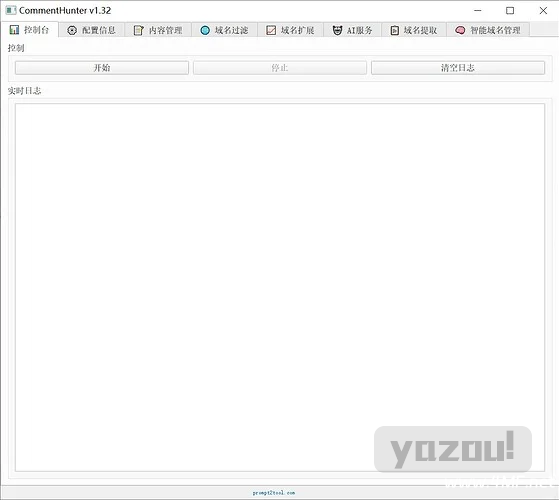Screen dimensions: 559x500
Task: Clear logs with the 清空日志 button
Action: click(x=458, y=68)
